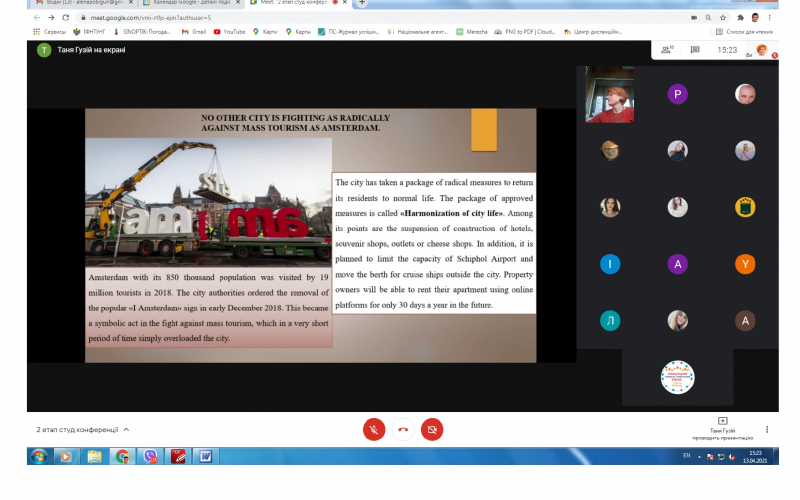Open Chrome from the taskbar

[122, 456]
